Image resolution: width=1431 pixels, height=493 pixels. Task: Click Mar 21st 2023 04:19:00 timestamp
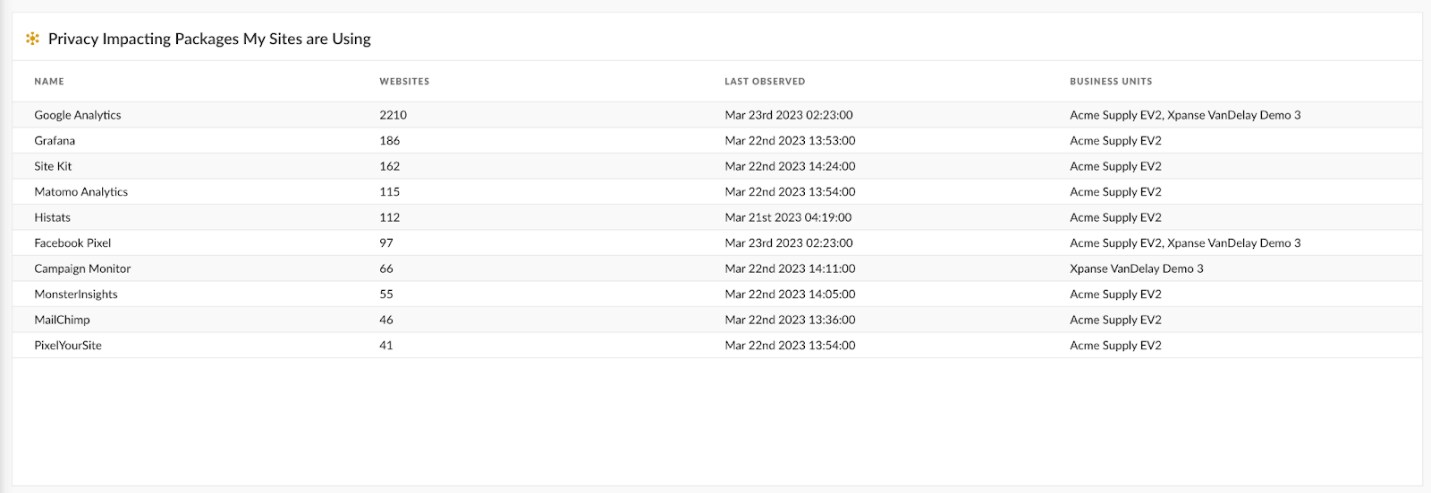788,218
